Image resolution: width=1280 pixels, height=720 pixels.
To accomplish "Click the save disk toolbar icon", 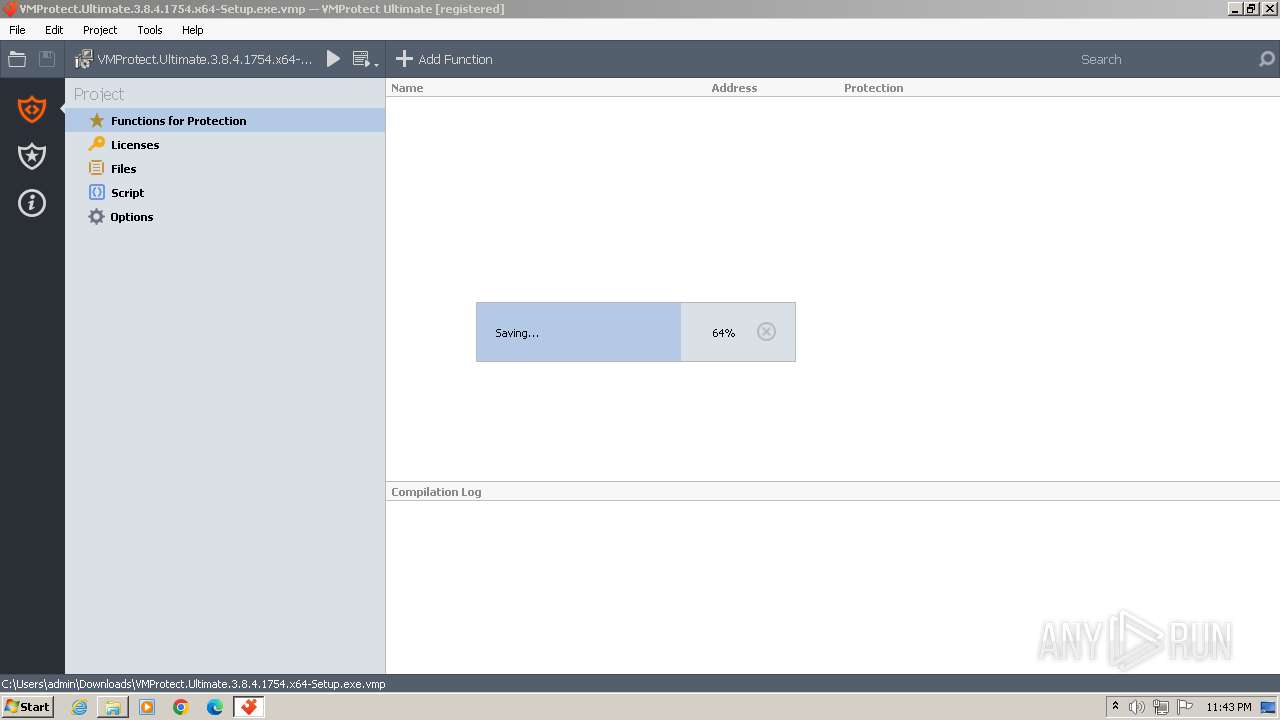I will tap(47, 59).
